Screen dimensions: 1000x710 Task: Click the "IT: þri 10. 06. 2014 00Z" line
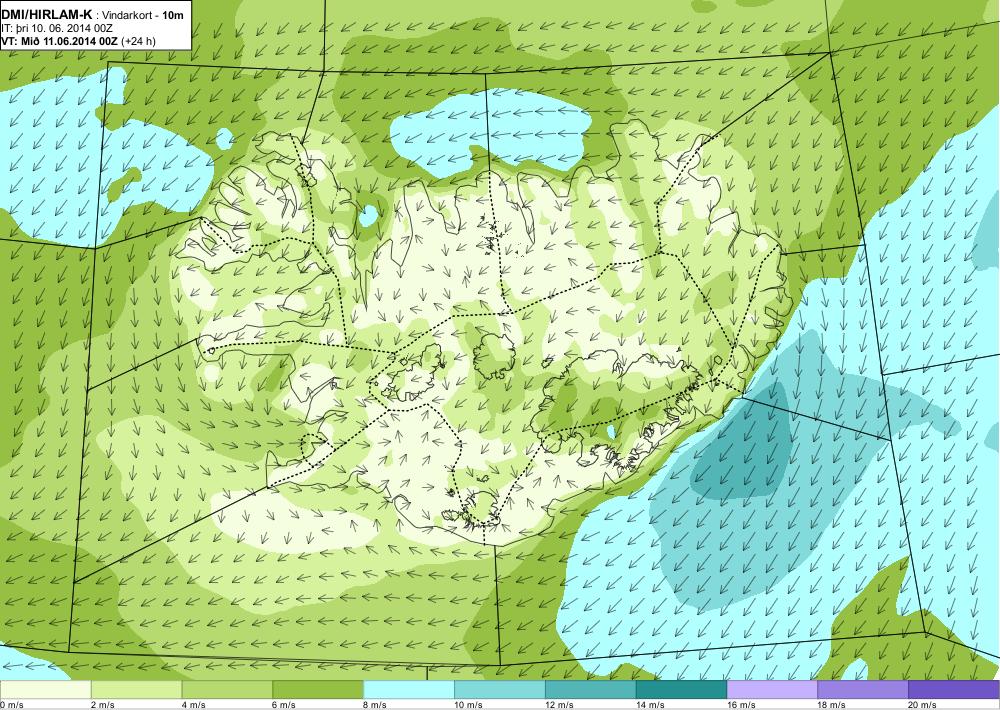pyautogui.click(x=57, y=29)
